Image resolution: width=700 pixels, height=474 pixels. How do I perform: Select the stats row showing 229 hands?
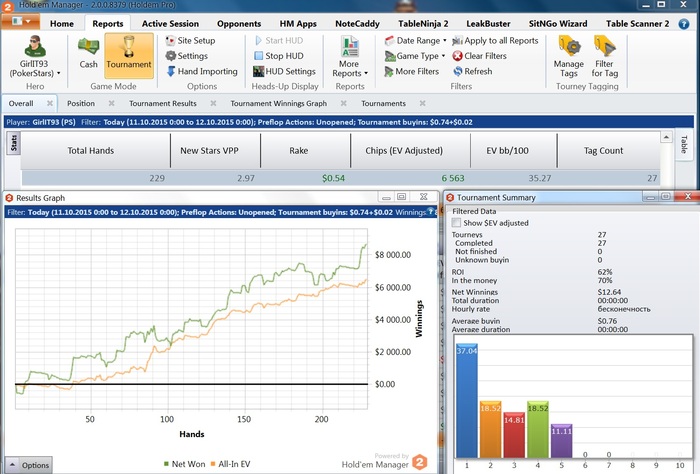(341, 178)
